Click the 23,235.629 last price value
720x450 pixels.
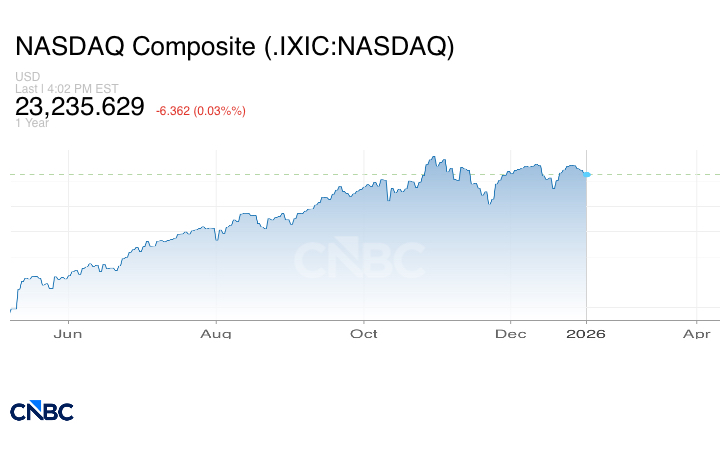click(x=80, y=107)
